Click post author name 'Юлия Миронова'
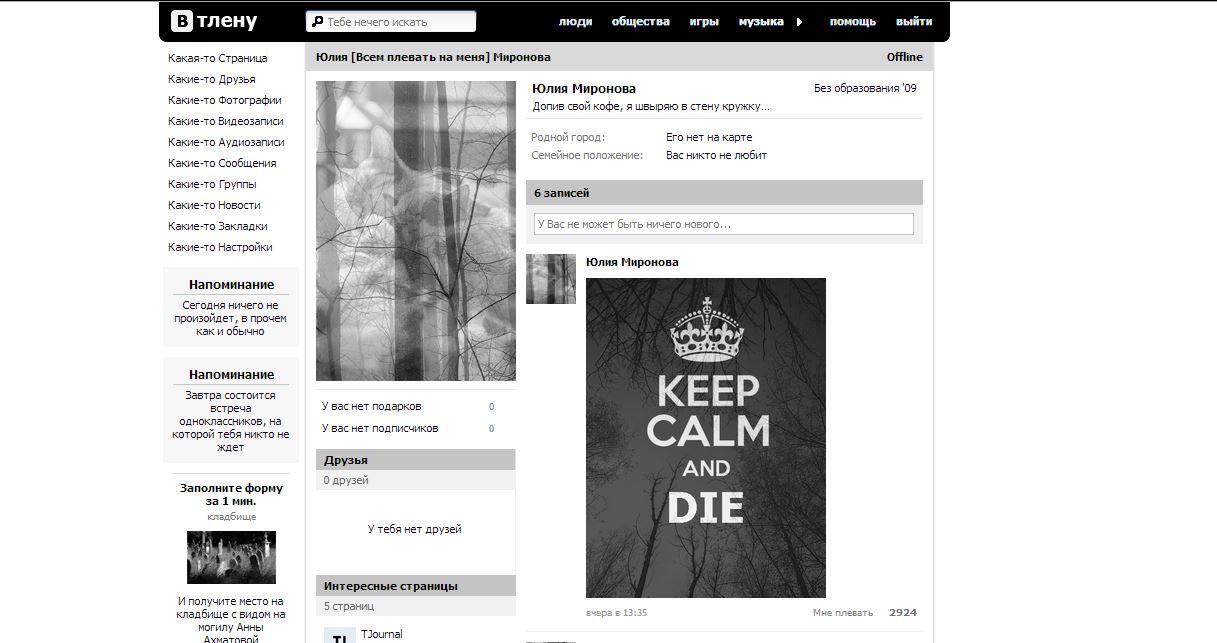 click(x=632, y=262)
